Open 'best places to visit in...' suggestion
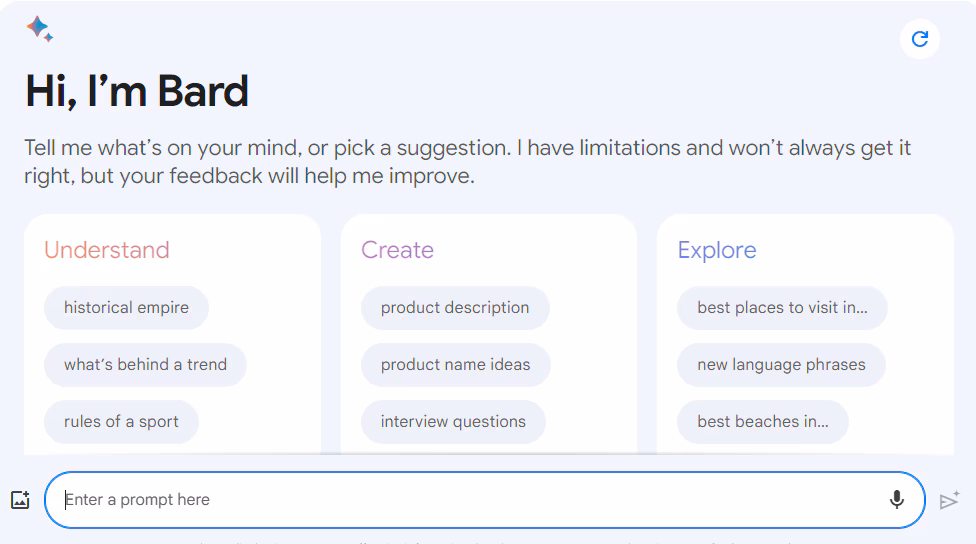This screenshot has height=544, width=976. pos(782,308)
